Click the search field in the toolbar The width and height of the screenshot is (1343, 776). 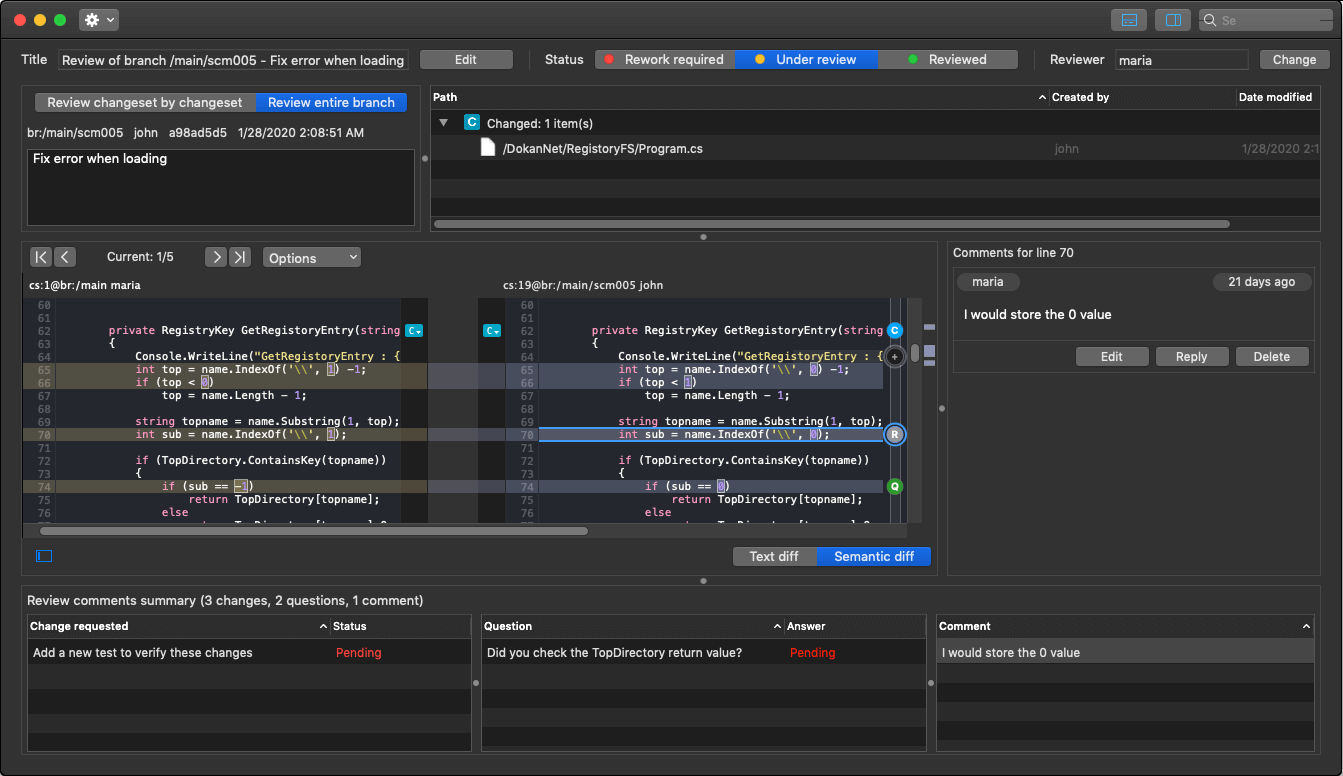tap(1265, 20)
